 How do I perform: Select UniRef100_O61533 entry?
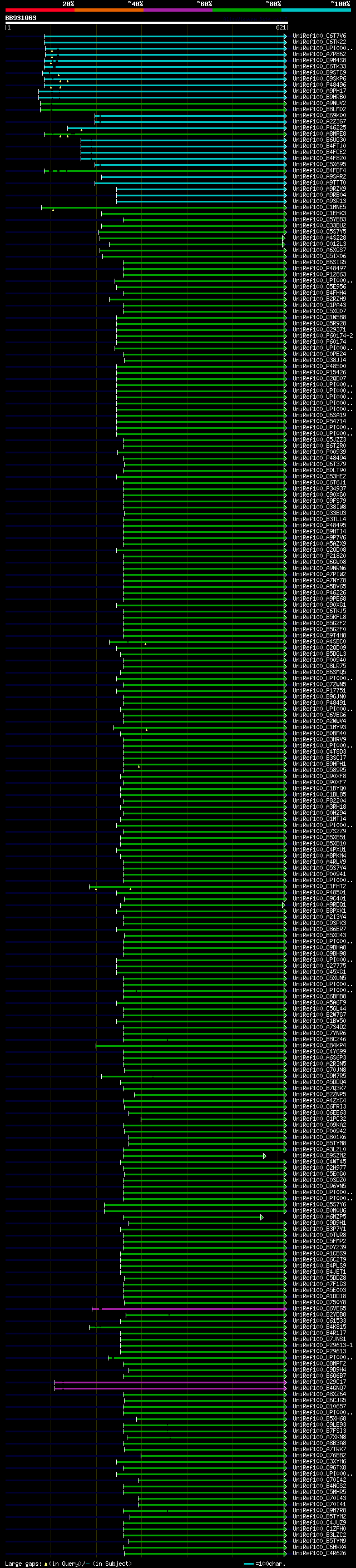pos(319,1321)
